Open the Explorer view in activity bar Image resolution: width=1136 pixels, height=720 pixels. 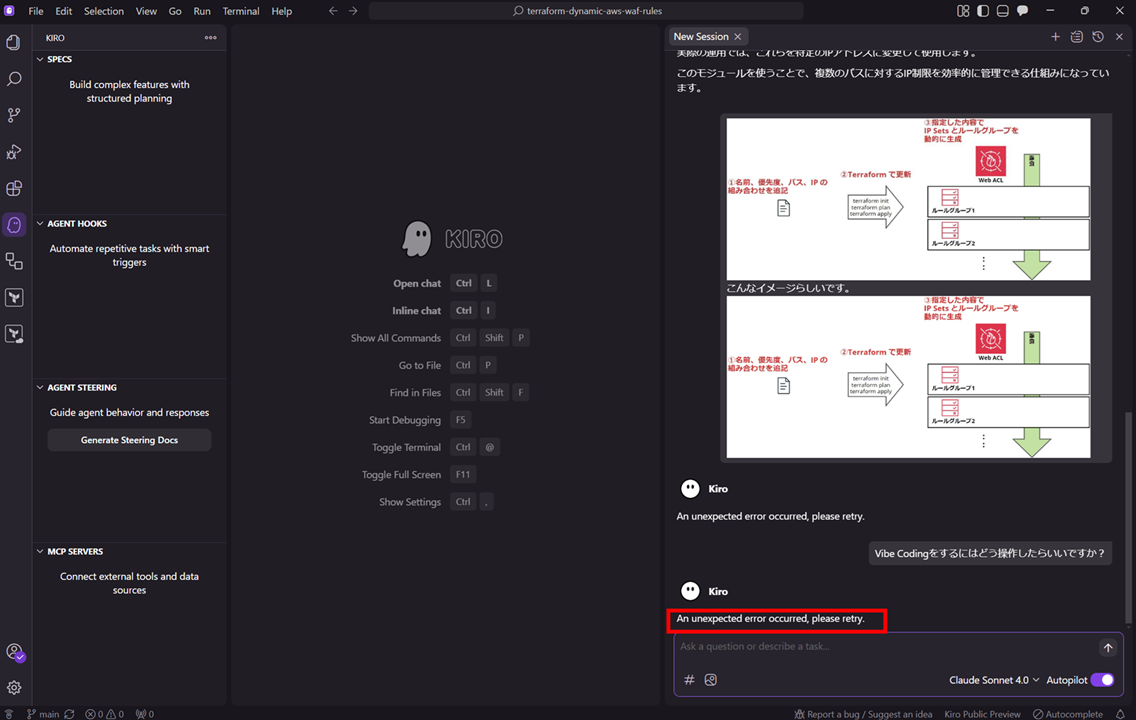coord(14,43)
